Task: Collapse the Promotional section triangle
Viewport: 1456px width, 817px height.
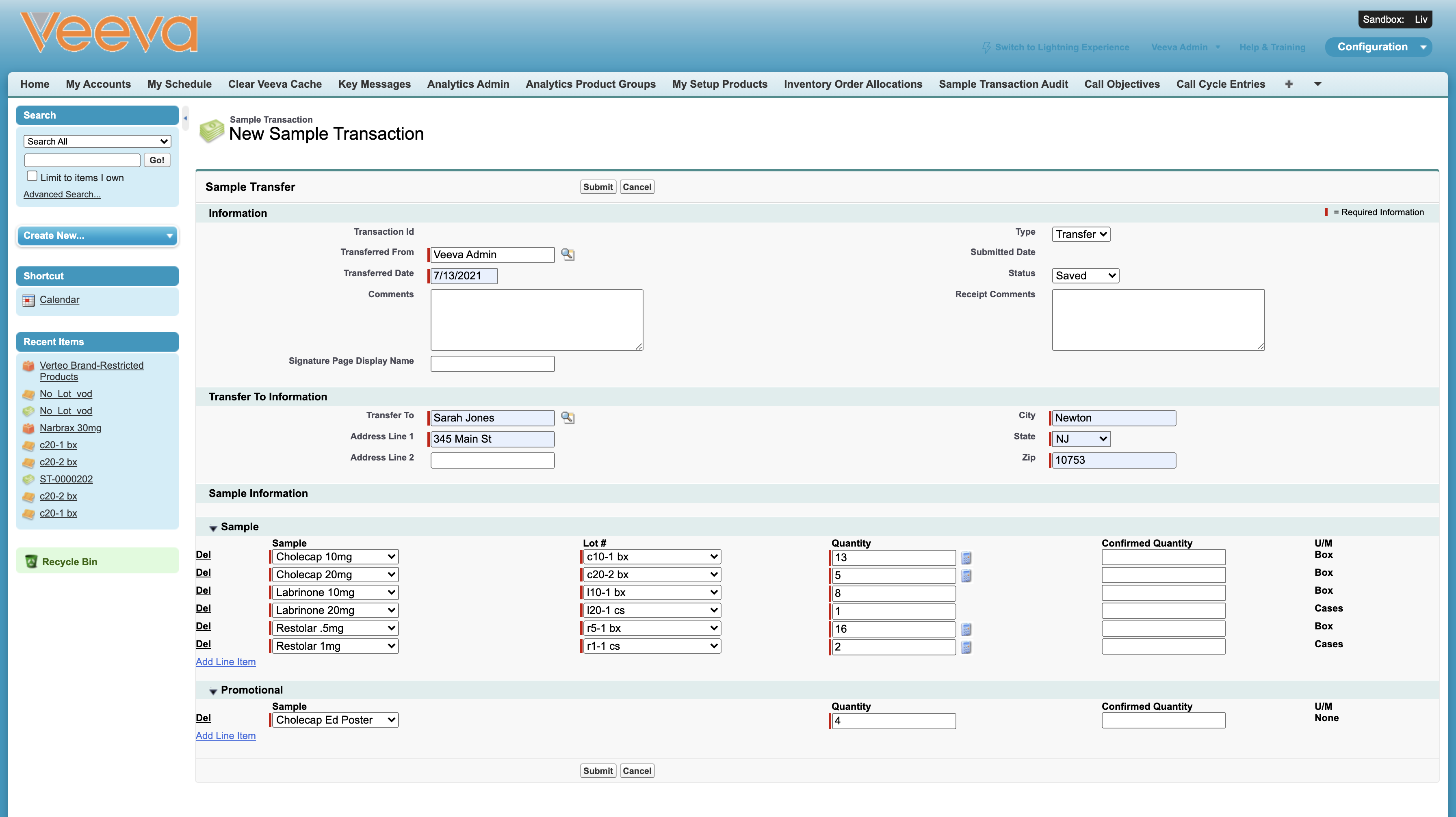Action: [213, 691]
